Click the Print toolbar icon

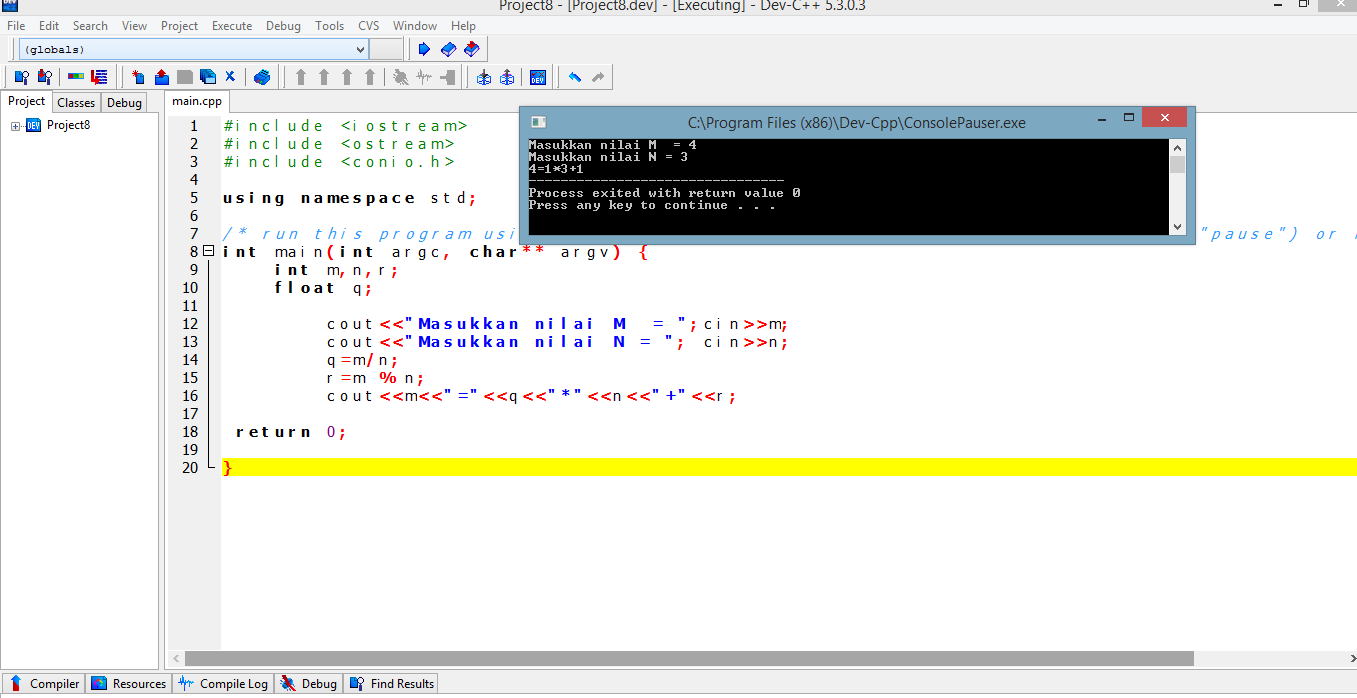pos(262,77)
